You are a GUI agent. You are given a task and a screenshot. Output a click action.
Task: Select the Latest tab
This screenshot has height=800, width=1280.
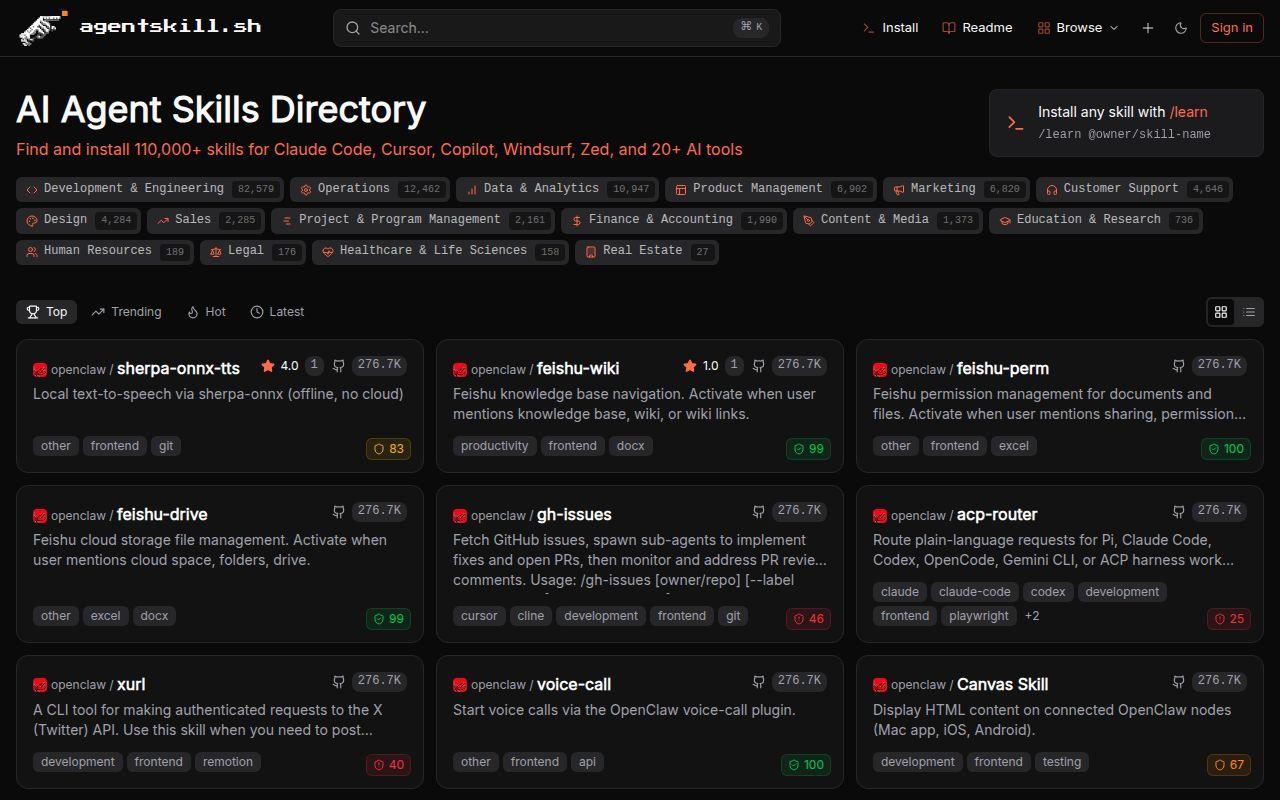click(x=277, y=312)
